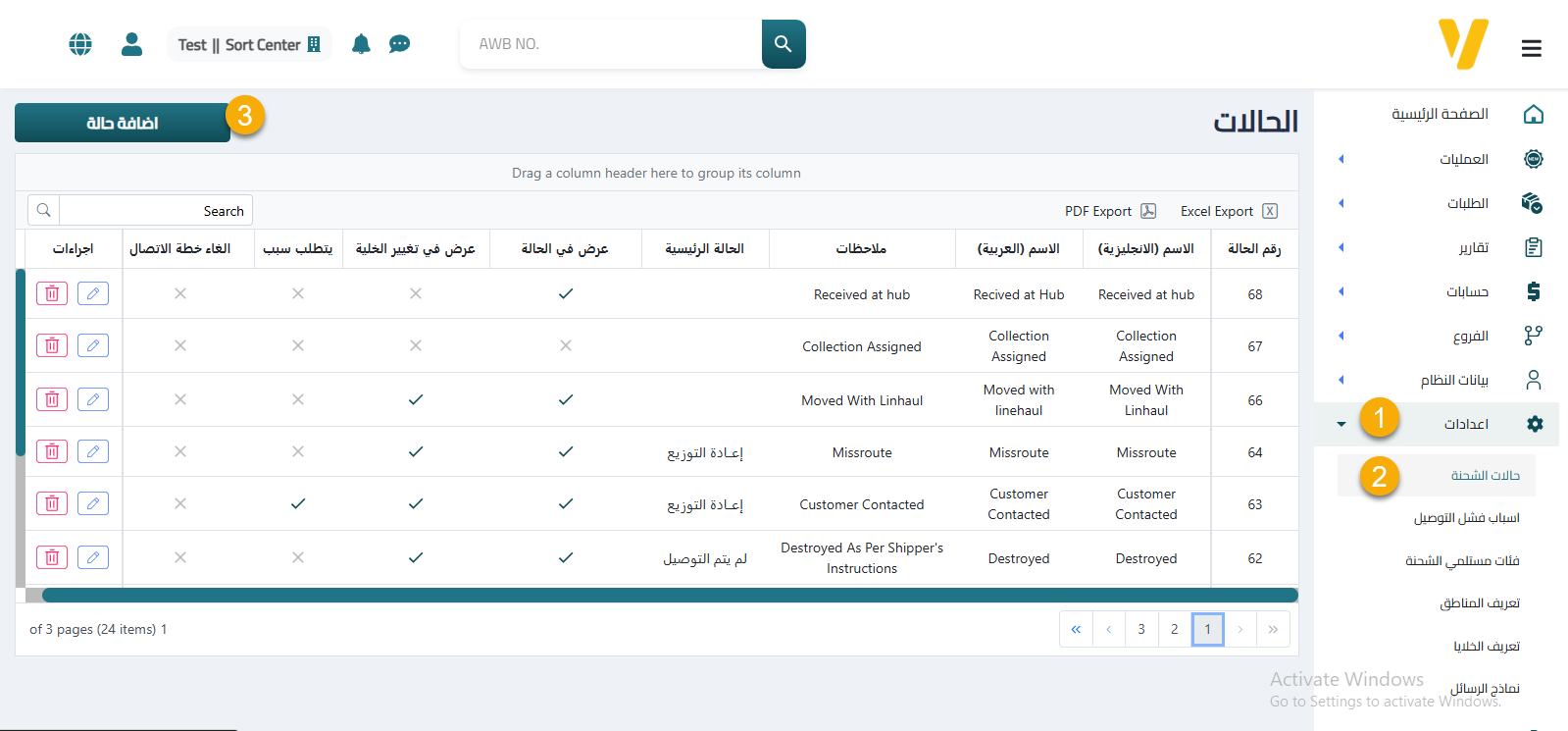The width and height of the screenshot is (1568, 731).
Task: Open الصفحة الرئيسية home page
Action: [1440, 114]
